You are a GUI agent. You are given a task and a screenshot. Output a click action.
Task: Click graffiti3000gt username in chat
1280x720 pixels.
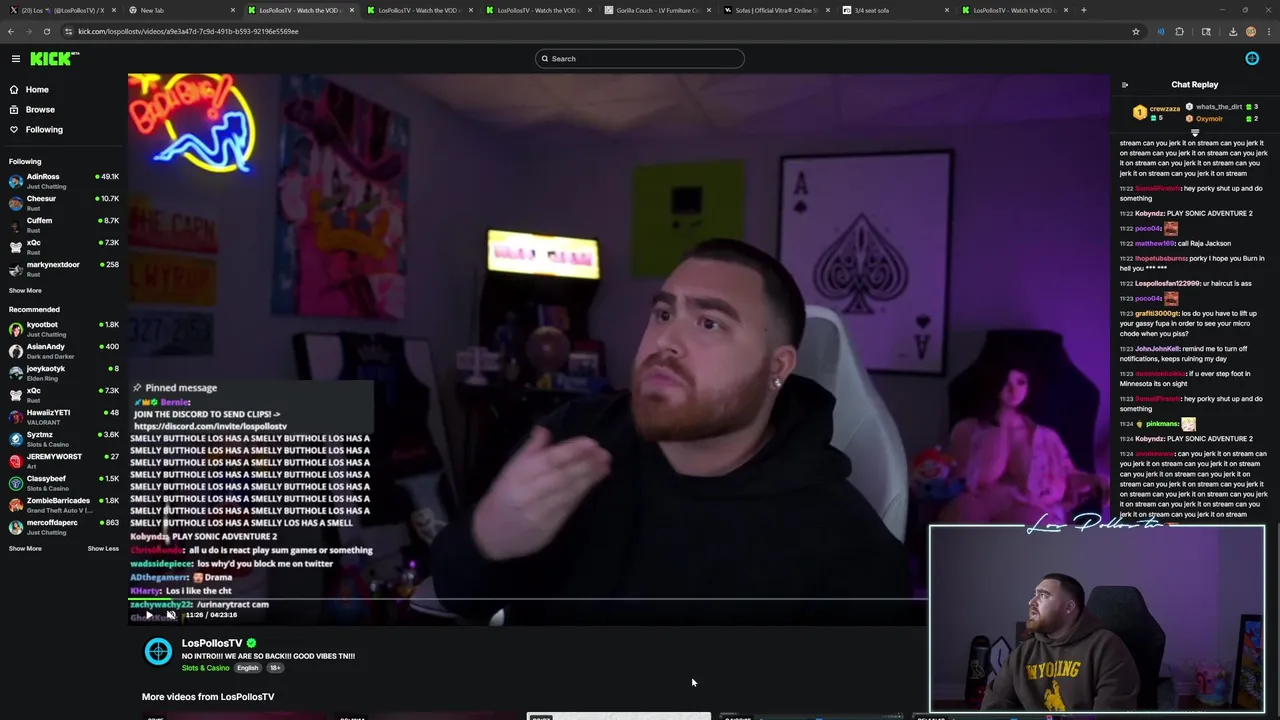coord(1159,314)
